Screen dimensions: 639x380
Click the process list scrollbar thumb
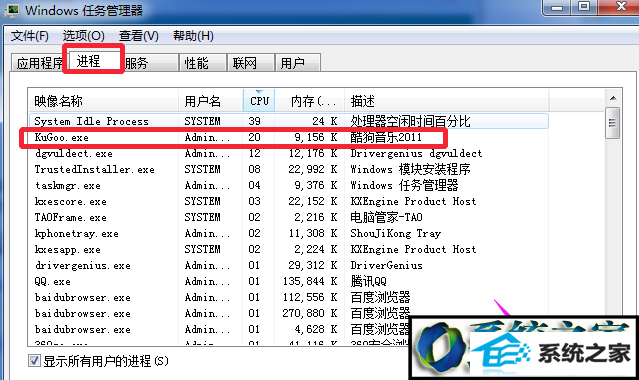[x=613, y=123]
